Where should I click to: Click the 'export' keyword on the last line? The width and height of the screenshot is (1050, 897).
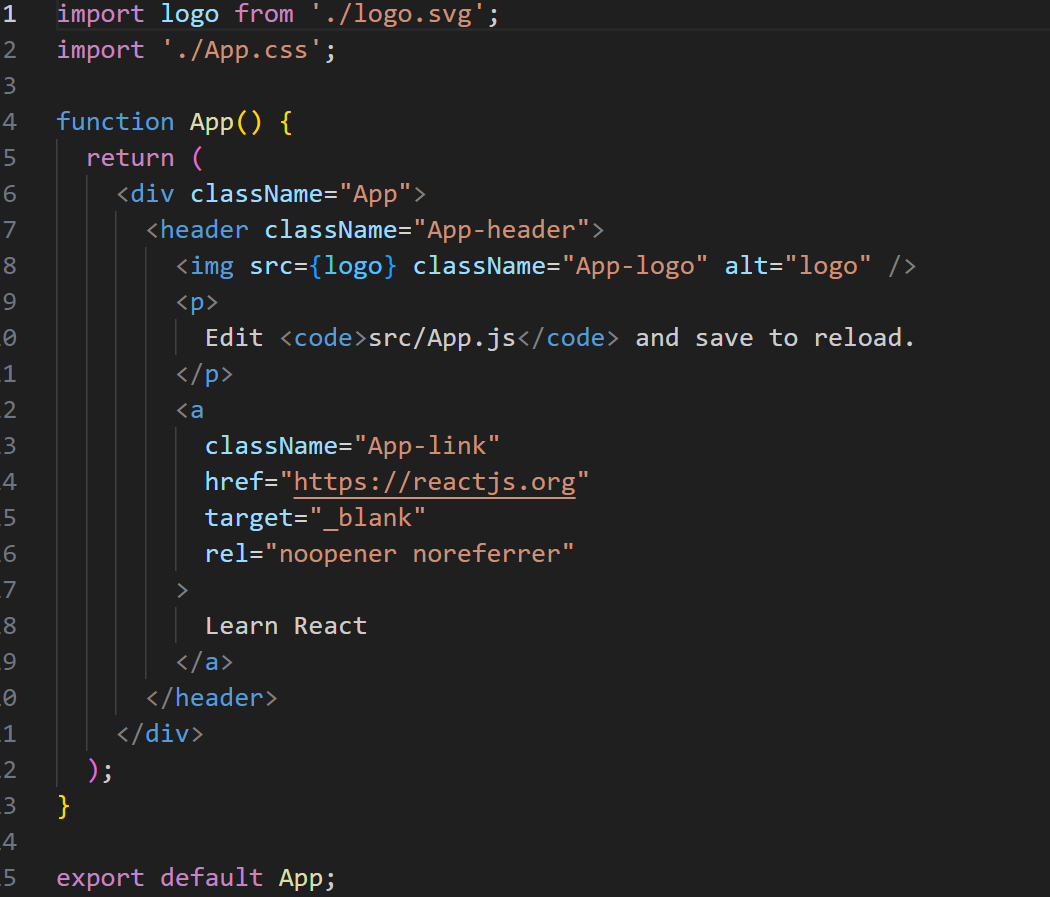100,878
